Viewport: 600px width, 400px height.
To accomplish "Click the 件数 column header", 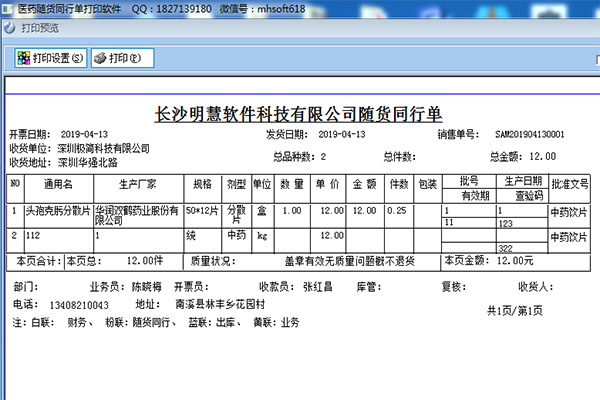I will 399,184.
